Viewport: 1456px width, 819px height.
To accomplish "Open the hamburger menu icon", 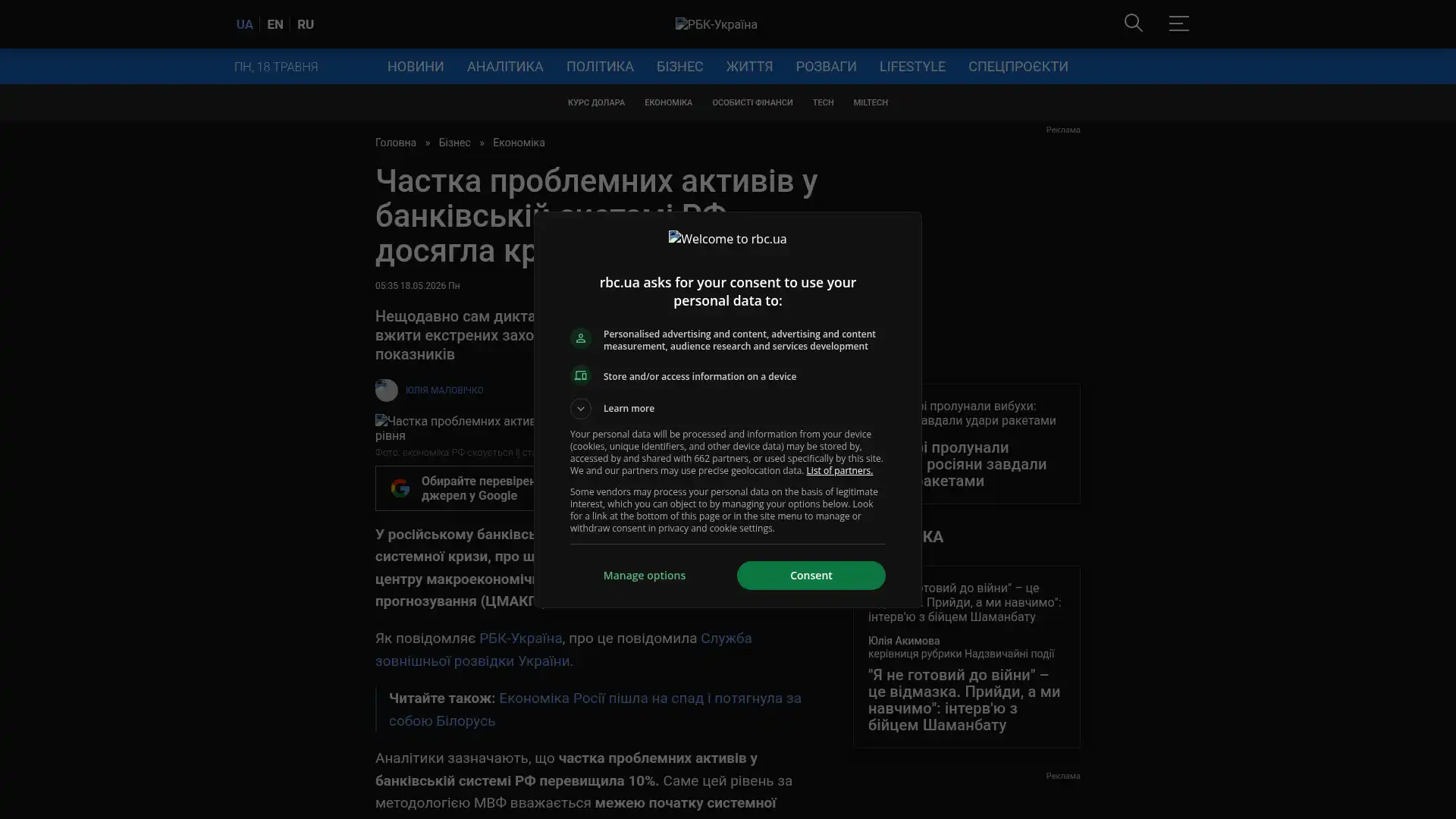I will pyautogui.click(x=1178, y=24).
